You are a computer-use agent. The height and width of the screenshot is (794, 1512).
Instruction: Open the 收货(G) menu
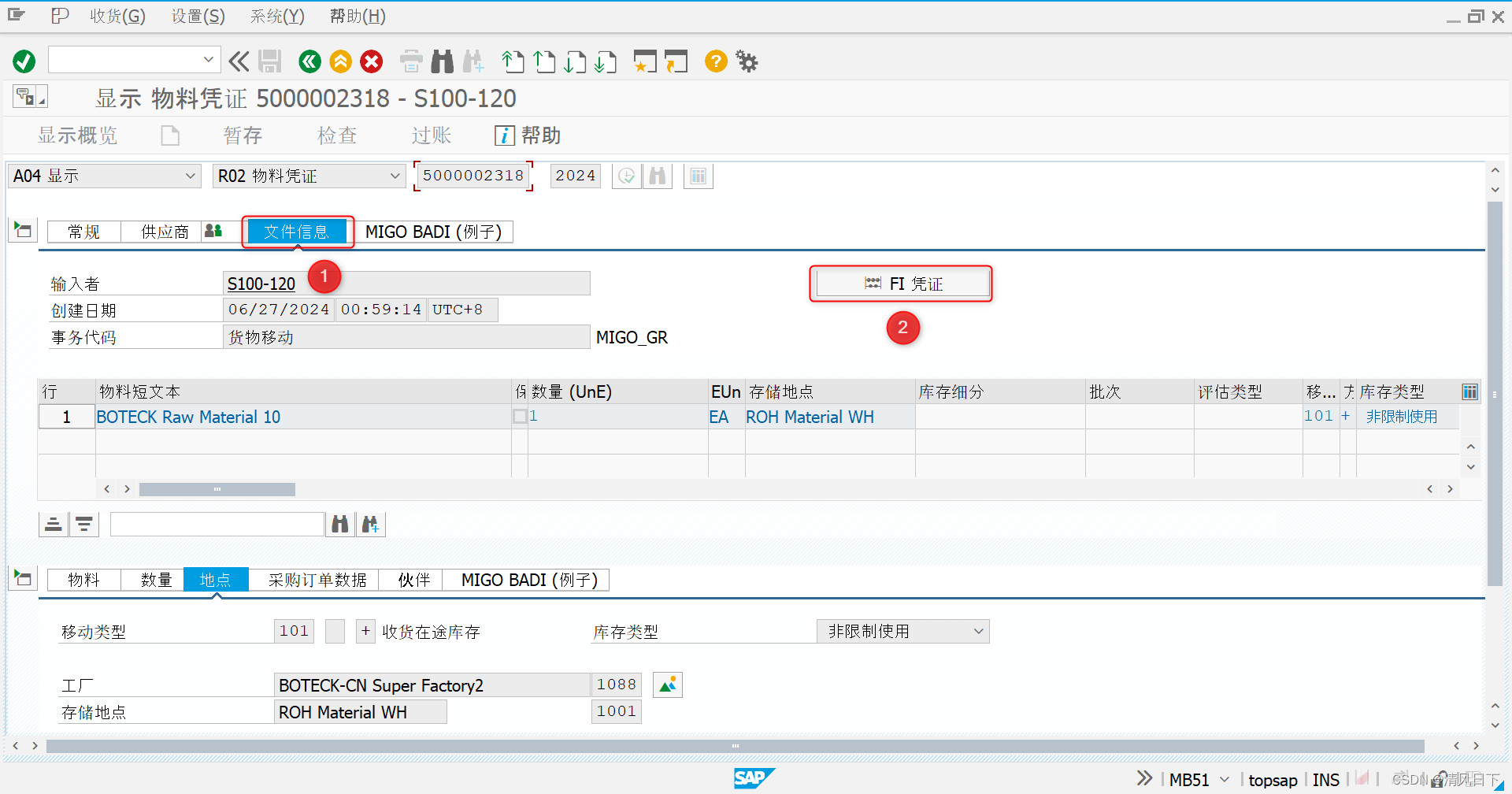[117, 16]
